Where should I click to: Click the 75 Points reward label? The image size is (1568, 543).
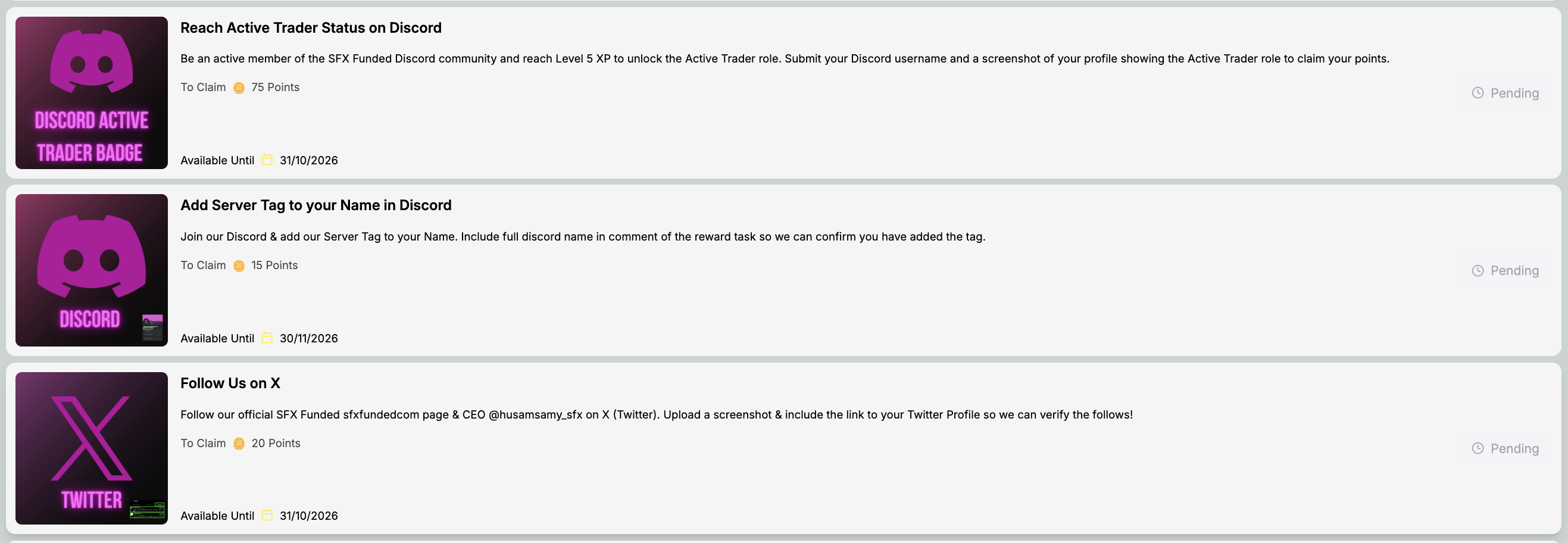[275, 87]
